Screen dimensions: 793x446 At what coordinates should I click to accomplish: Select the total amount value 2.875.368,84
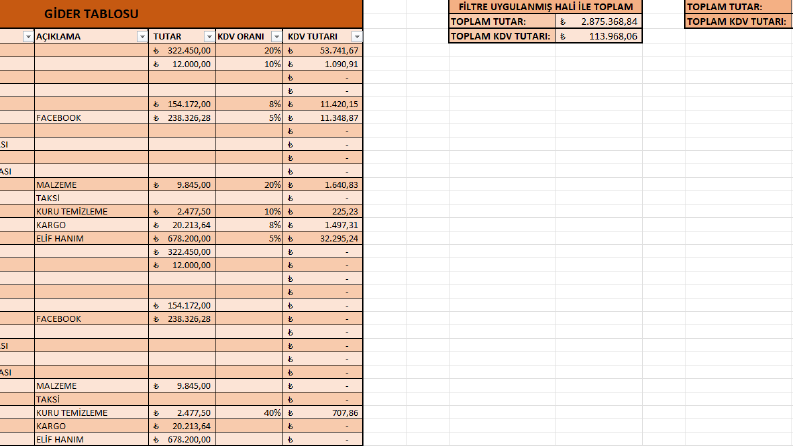pos(598,21)
